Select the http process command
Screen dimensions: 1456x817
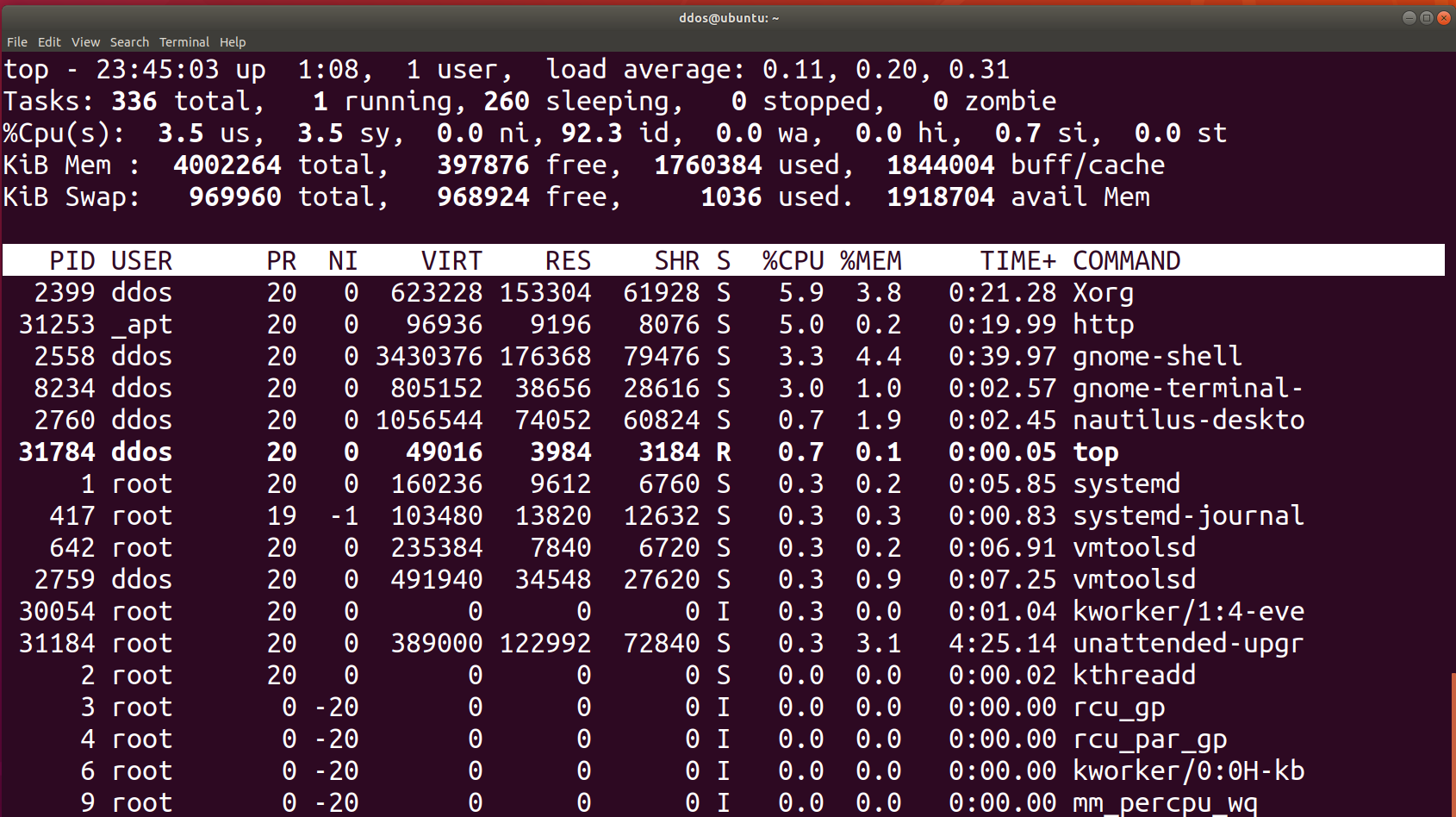coord(1104,325)
